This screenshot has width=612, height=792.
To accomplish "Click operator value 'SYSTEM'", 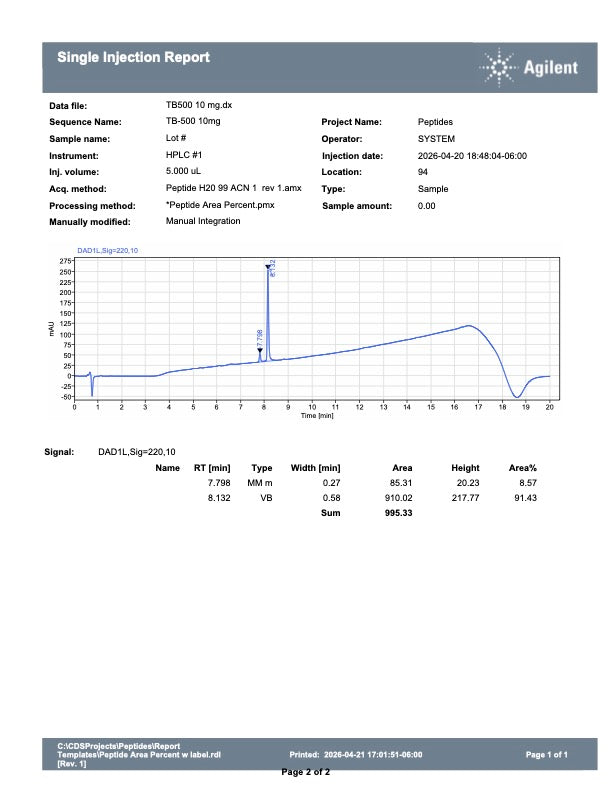I will tap(436, 138).
